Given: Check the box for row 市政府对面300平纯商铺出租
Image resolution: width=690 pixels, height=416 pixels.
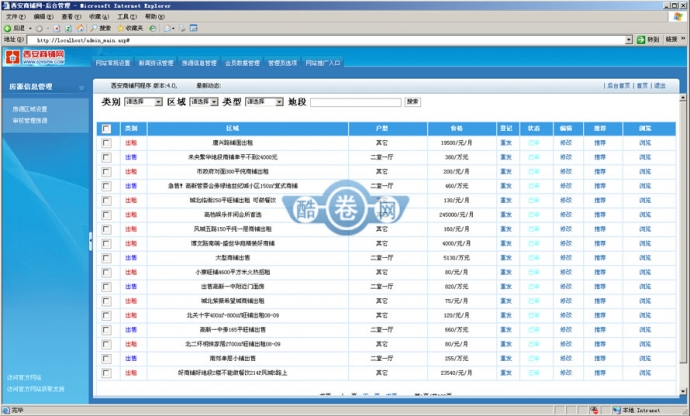Looking at the screenshot, I should 106,172.
